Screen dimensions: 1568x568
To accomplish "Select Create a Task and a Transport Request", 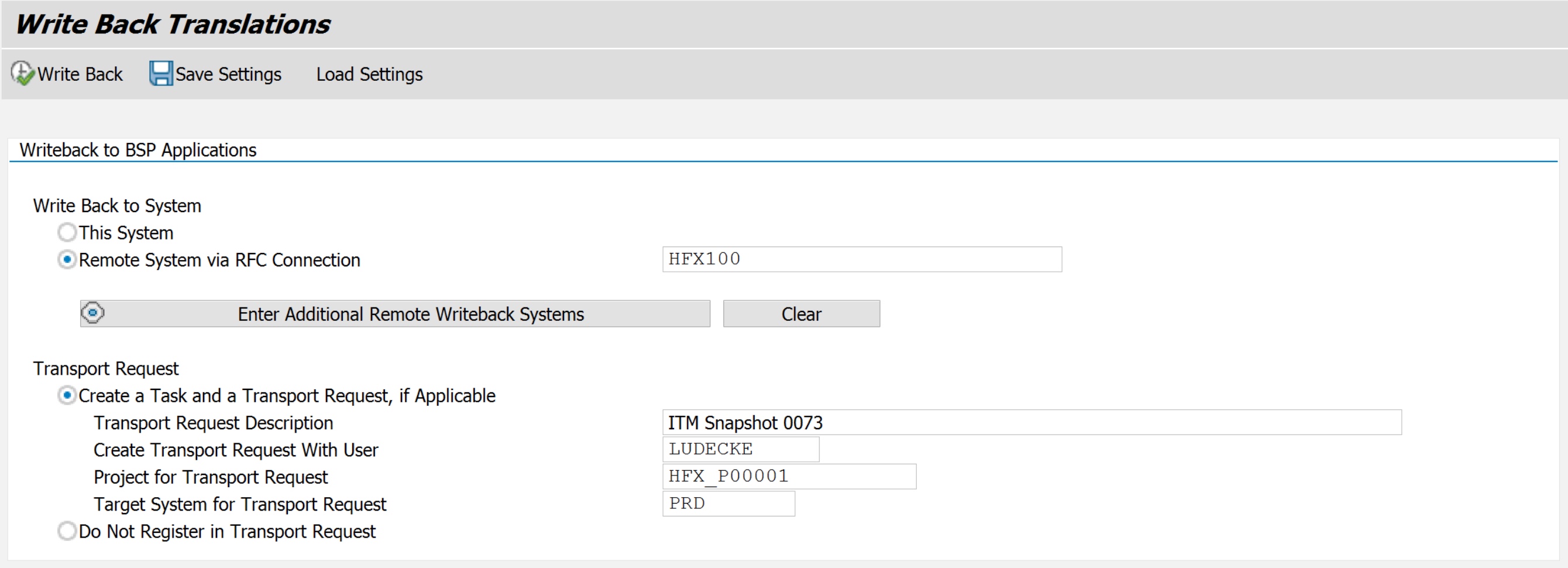I will point(66,395).
